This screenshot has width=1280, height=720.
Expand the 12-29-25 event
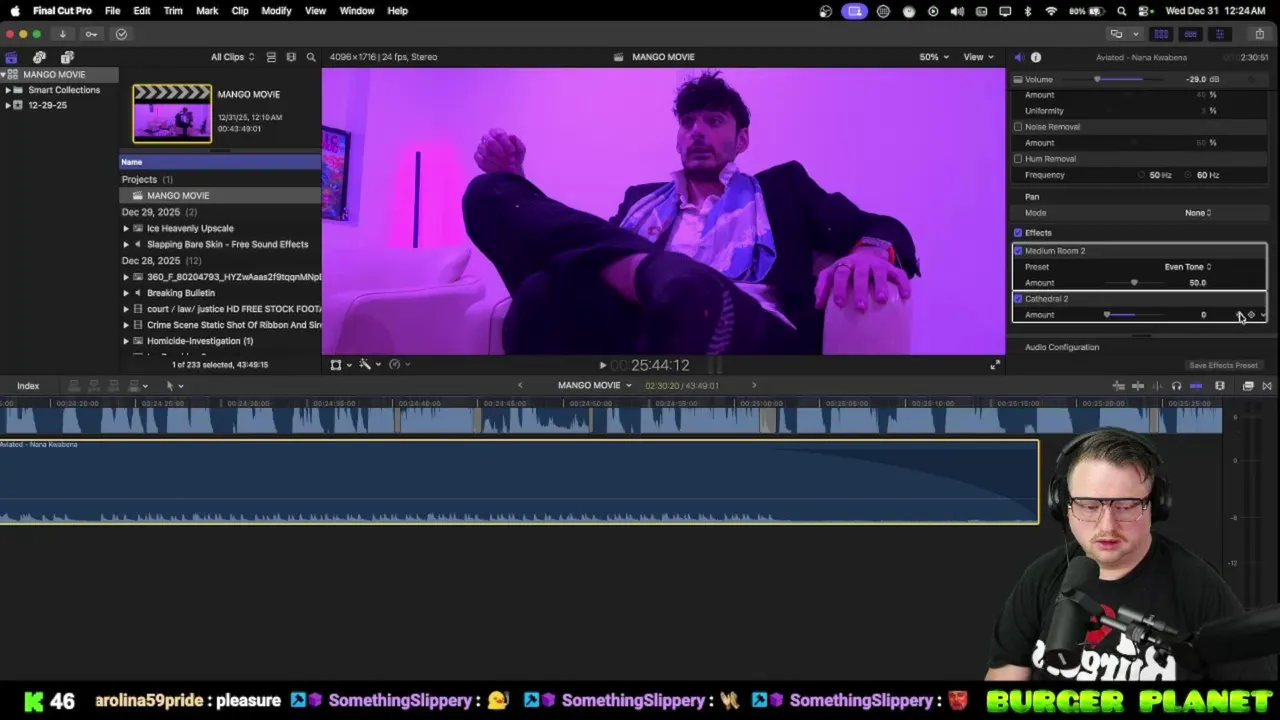tap(8, 105)
